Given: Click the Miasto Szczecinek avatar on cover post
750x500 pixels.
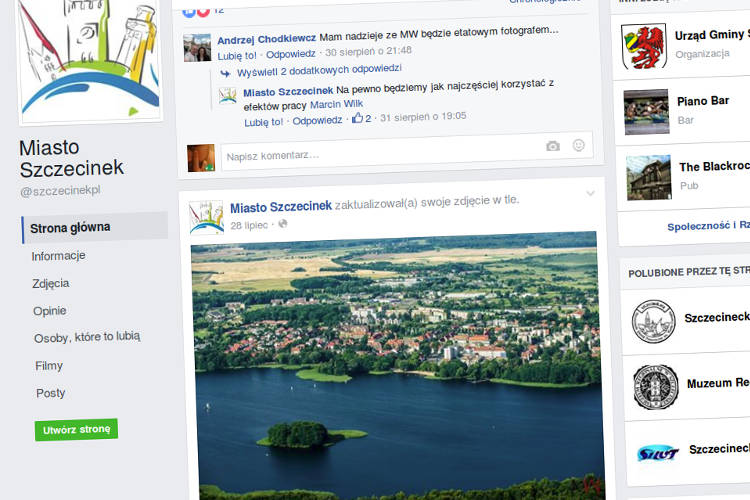Looking at the screenshot, I should (206, 218).
